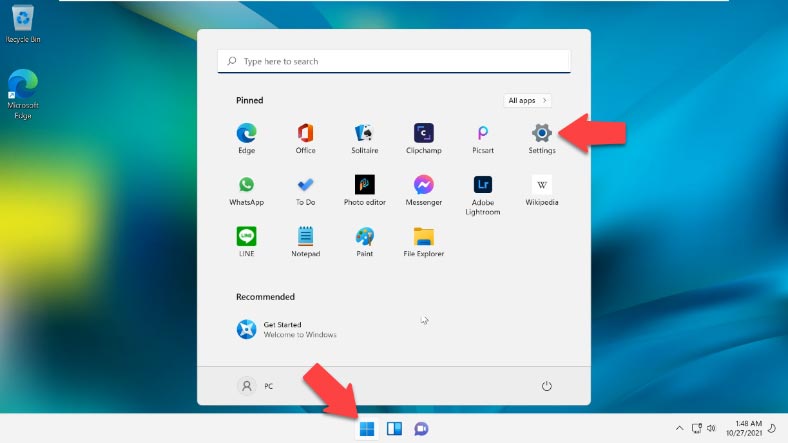Screen dimensions: 788x443
Task: Open the PC user account menu
Action: pos(255,386)
